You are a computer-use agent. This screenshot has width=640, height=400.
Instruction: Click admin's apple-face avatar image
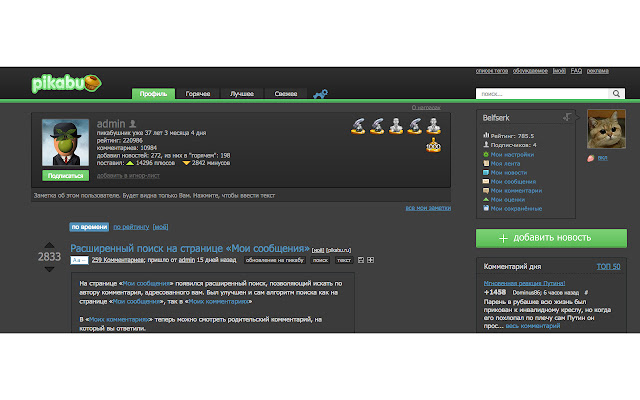[65, 142]
